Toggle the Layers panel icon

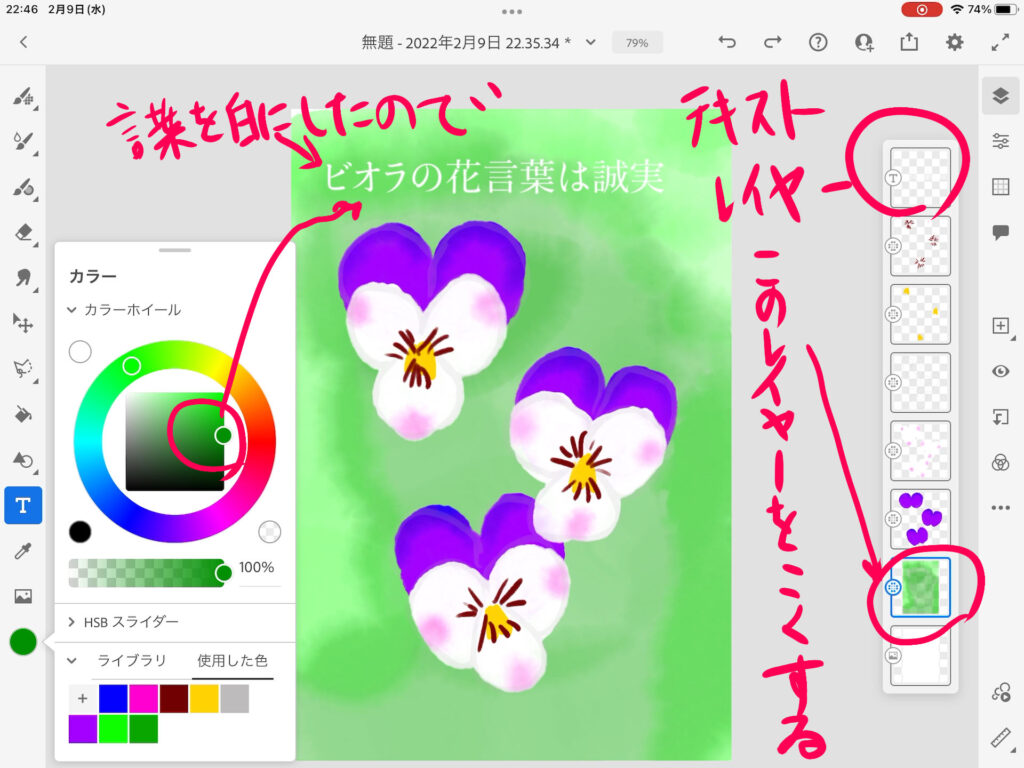click(1000, 95)
